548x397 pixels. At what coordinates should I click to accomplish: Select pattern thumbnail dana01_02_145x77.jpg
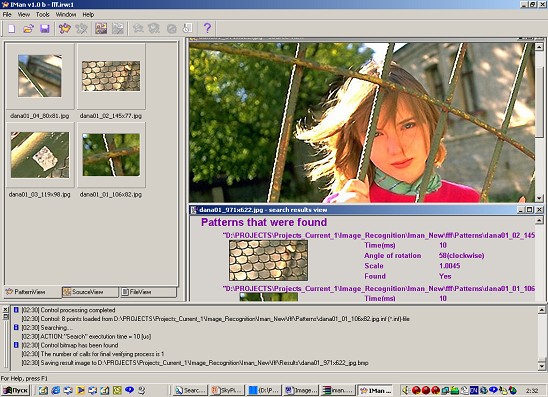[111, 76]
